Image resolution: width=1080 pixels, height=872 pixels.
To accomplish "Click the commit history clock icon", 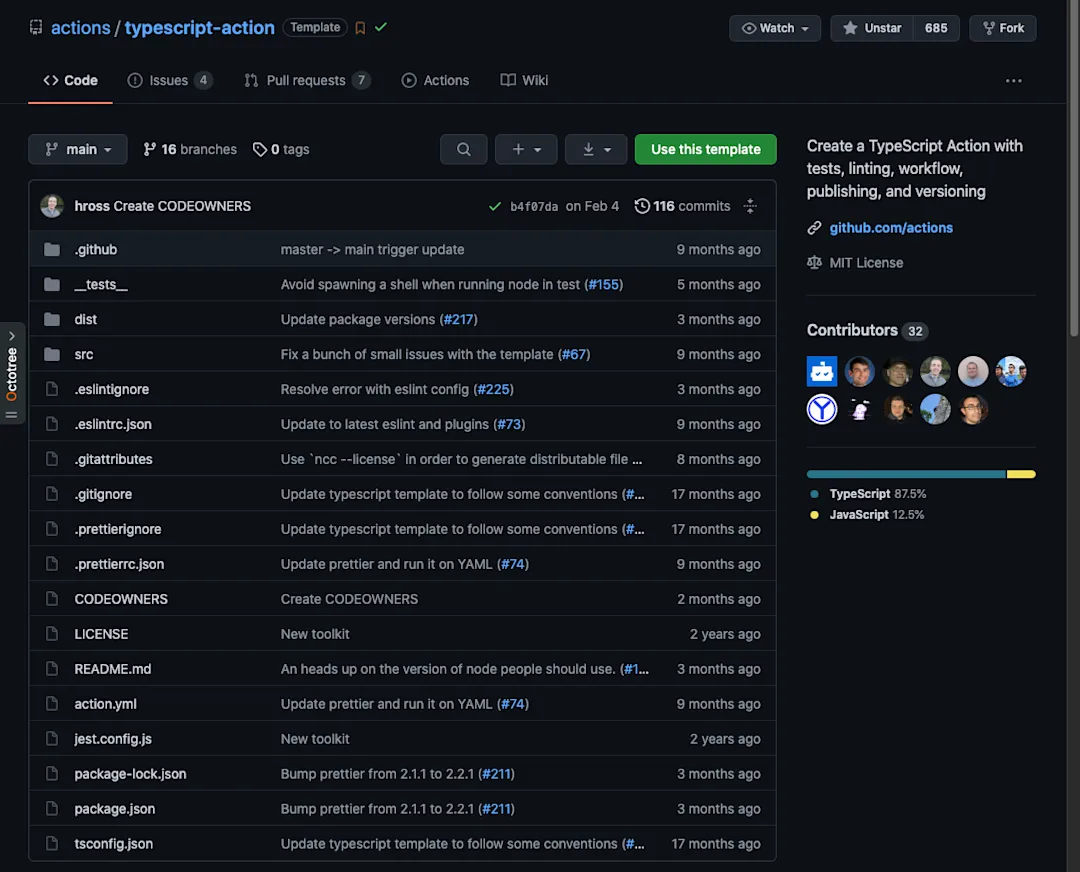I will pyautogui.click(x=641, y=206).
